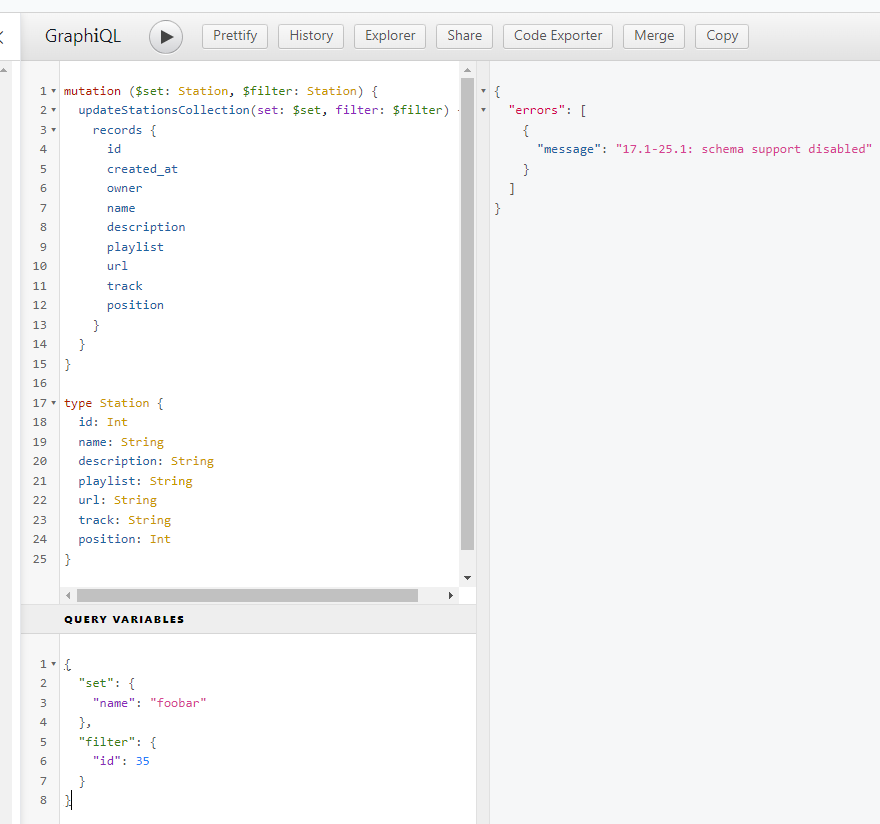Click the query editor's horizontal scrollbar thumb

point(246,595)
